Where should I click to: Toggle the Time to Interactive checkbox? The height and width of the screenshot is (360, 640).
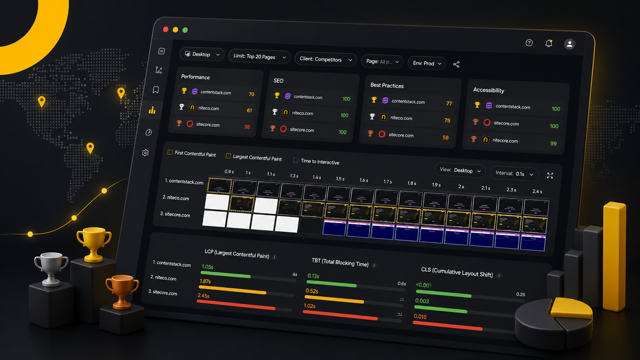tap(296, 160)
